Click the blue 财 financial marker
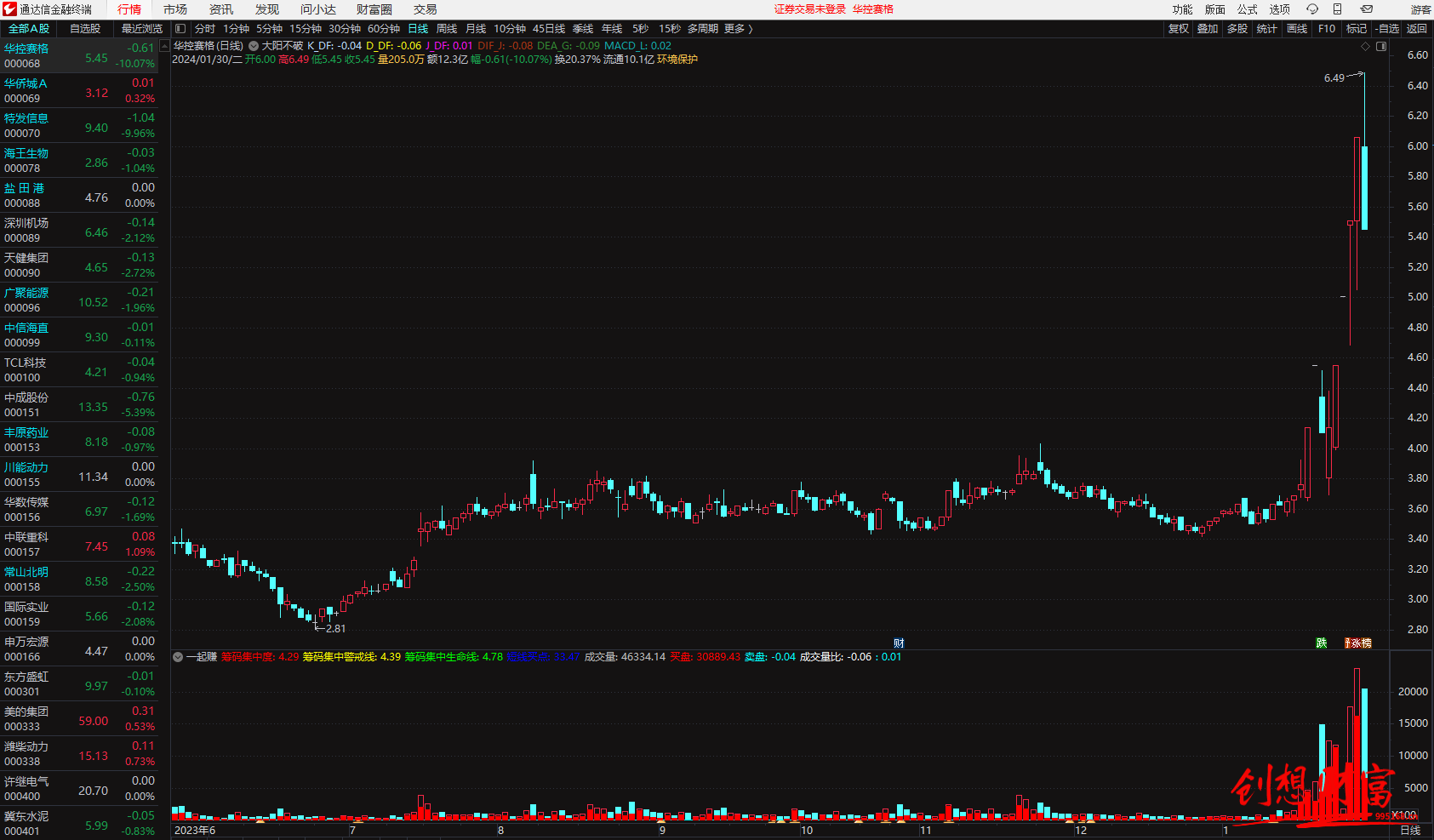This screenshot has height=840, width=1434. (x=899, y=643)
